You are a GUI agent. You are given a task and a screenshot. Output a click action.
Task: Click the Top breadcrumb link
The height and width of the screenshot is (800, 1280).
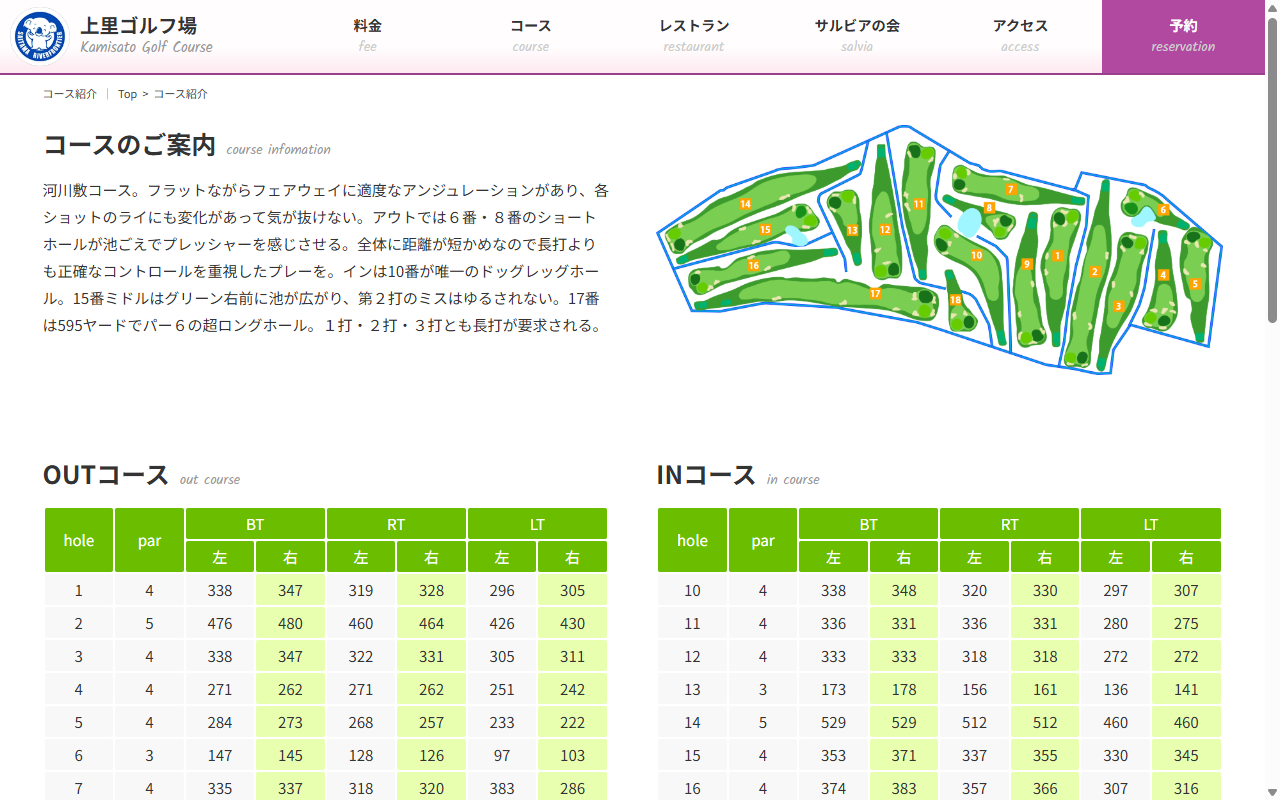[x=127, y=94]
